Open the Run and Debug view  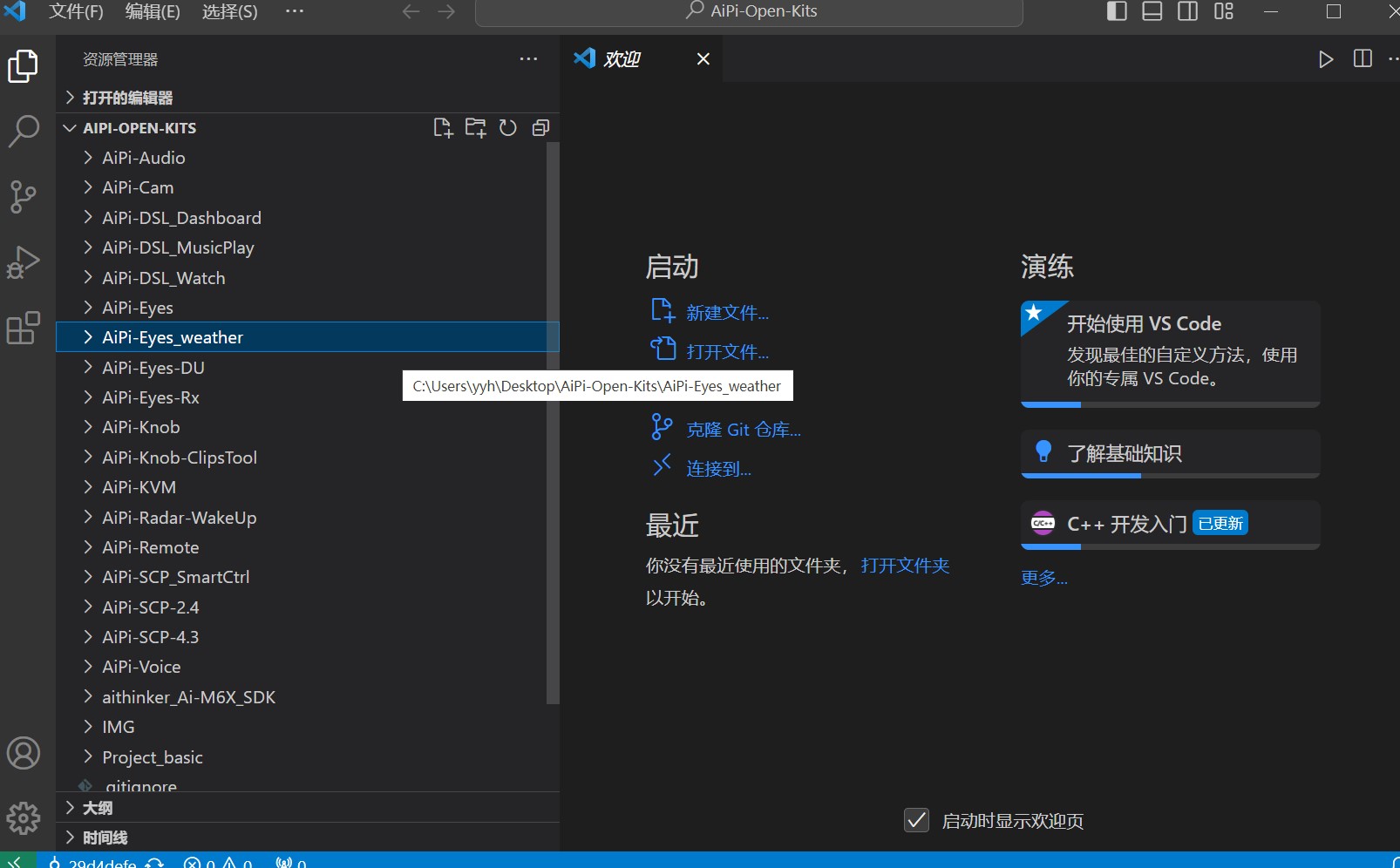pos(24,262)
